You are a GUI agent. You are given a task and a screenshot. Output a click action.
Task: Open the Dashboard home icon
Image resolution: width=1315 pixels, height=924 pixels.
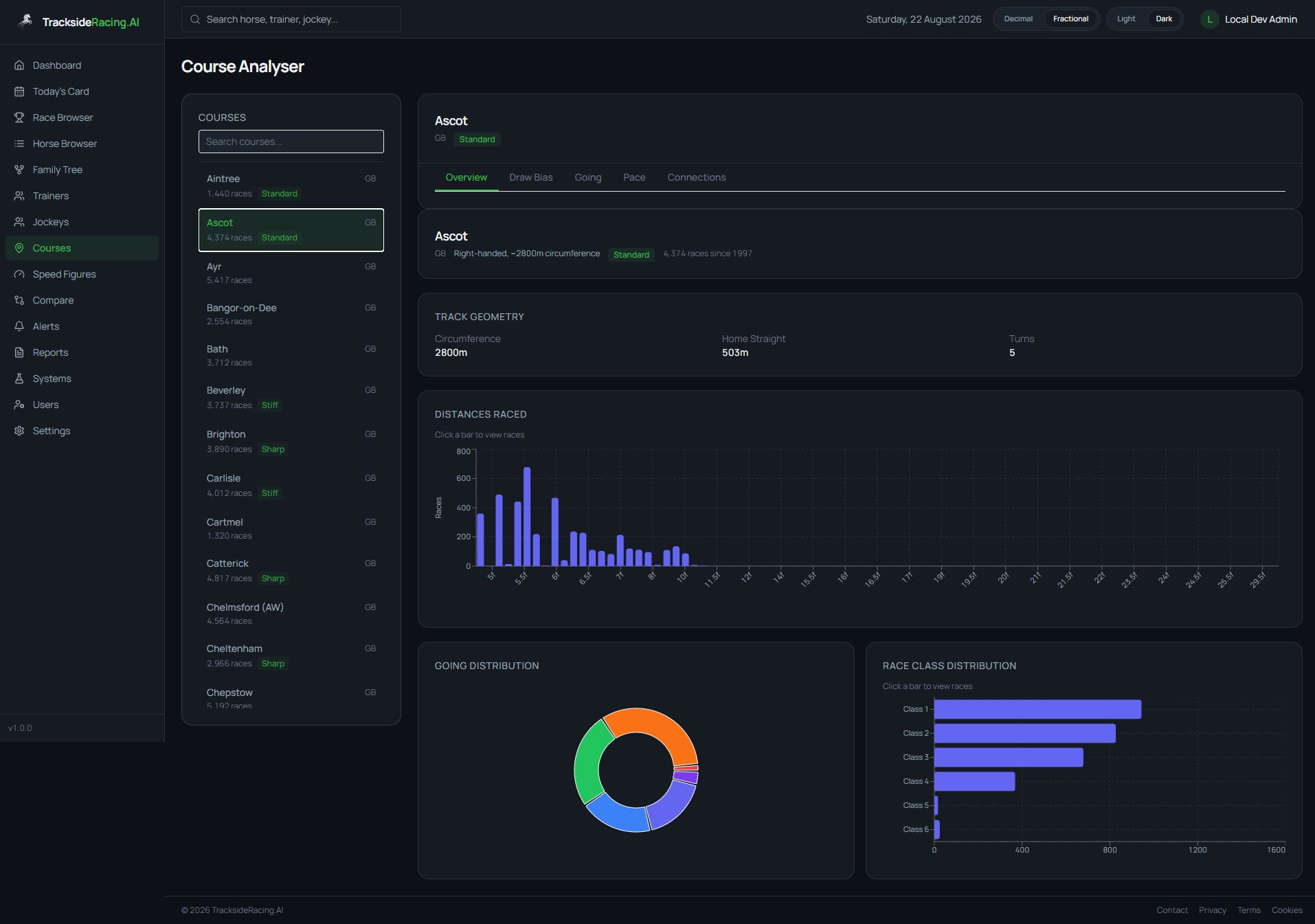(19, 65)
